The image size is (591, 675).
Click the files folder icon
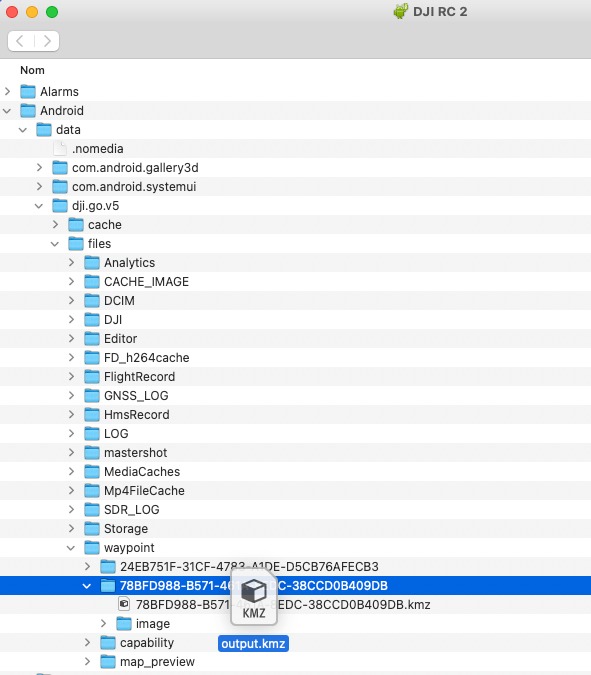tap(76, 244)
